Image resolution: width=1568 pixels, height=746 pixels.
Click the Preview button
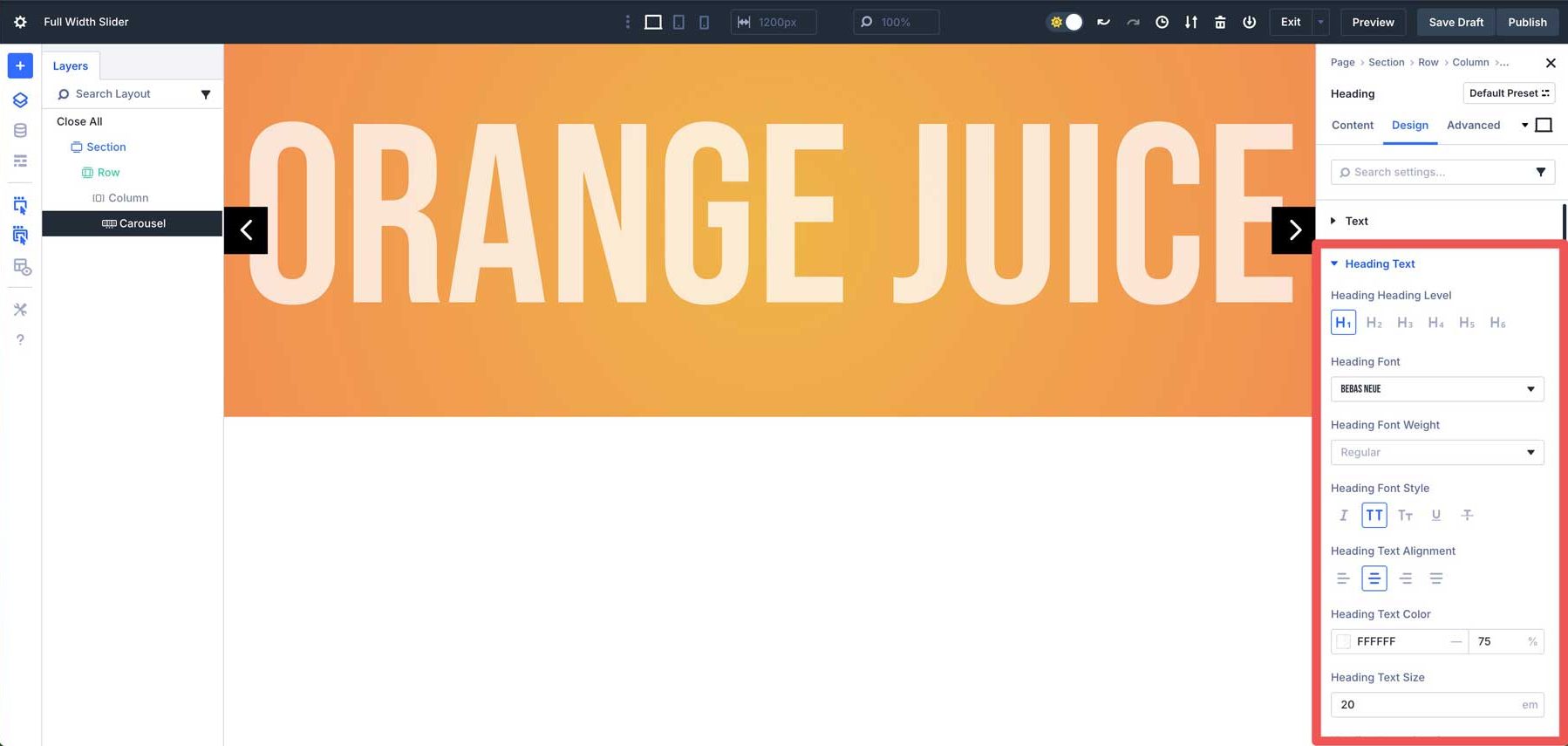click(x=1373, y=22)
